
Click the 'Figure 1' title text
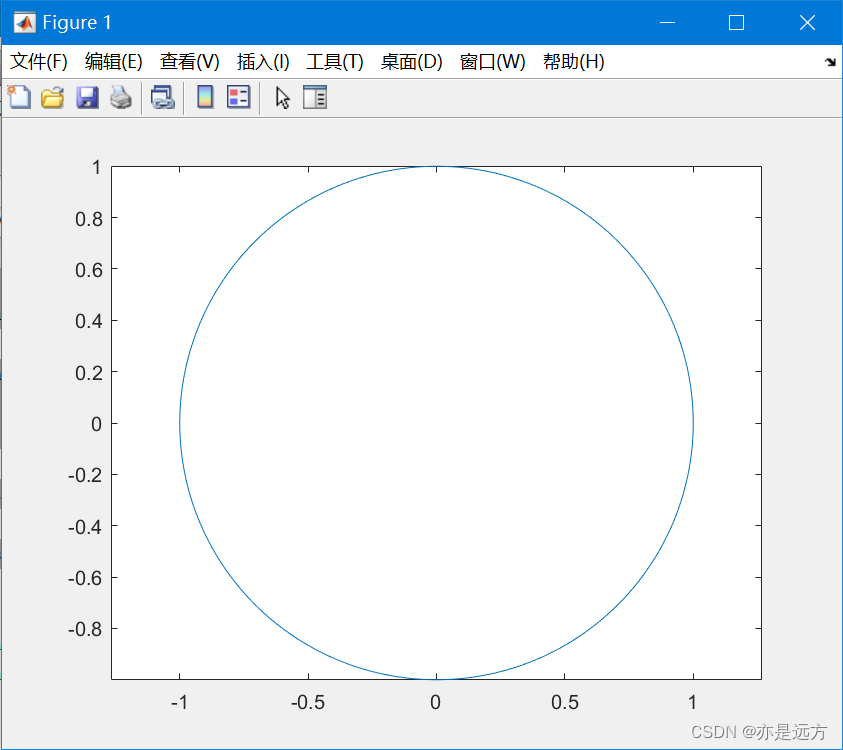pyautogui.click(x=77, y=23)
